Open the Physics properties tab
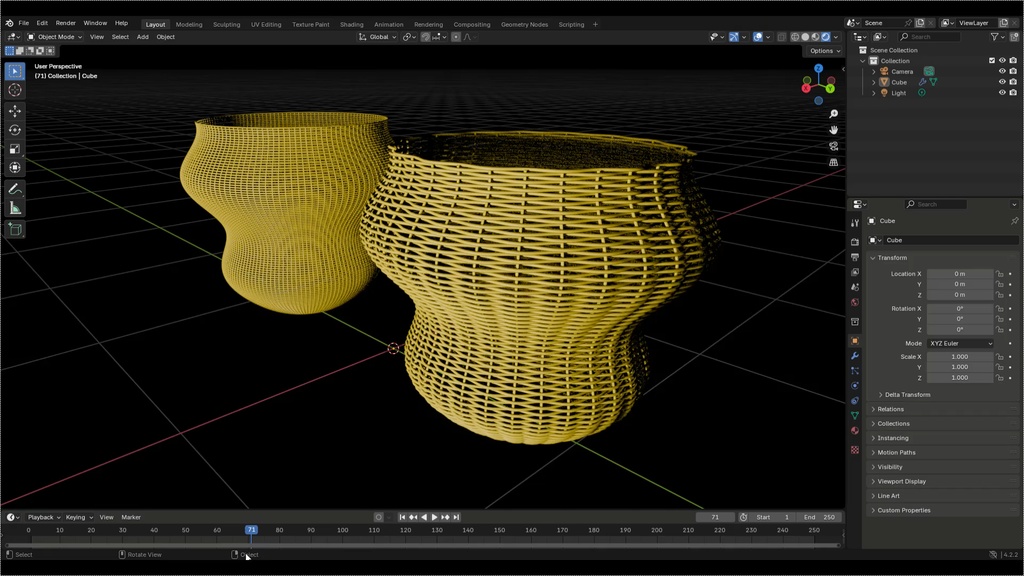The image size is (1024, 576). click(855, 386)
